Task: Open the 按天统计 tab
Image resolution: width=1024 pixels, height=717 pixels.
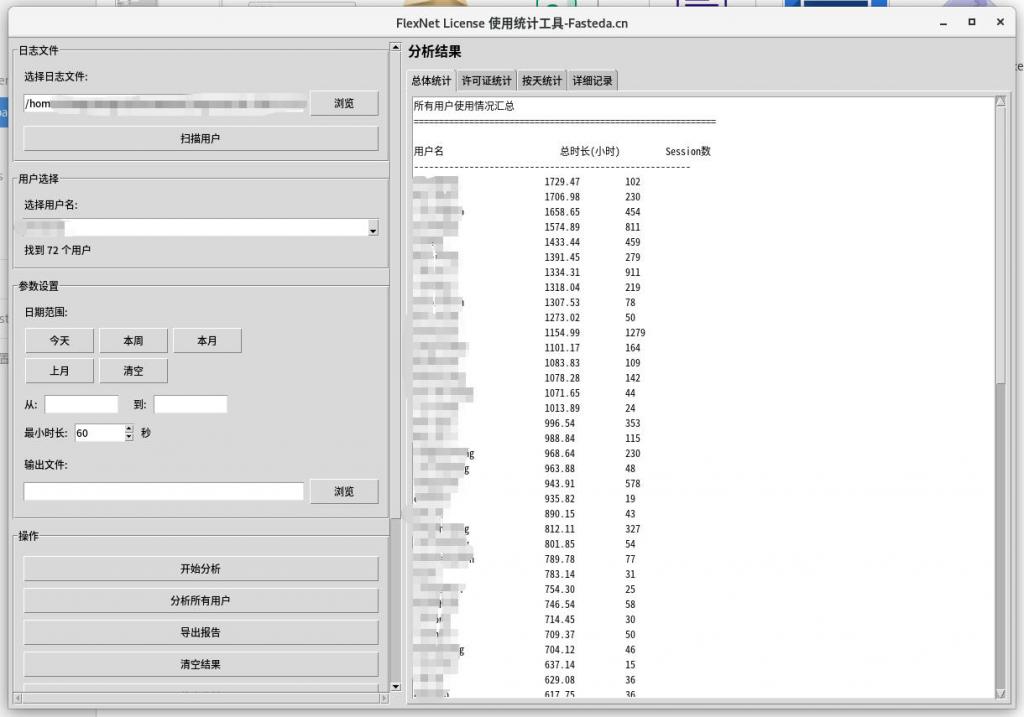Action: 542,80
